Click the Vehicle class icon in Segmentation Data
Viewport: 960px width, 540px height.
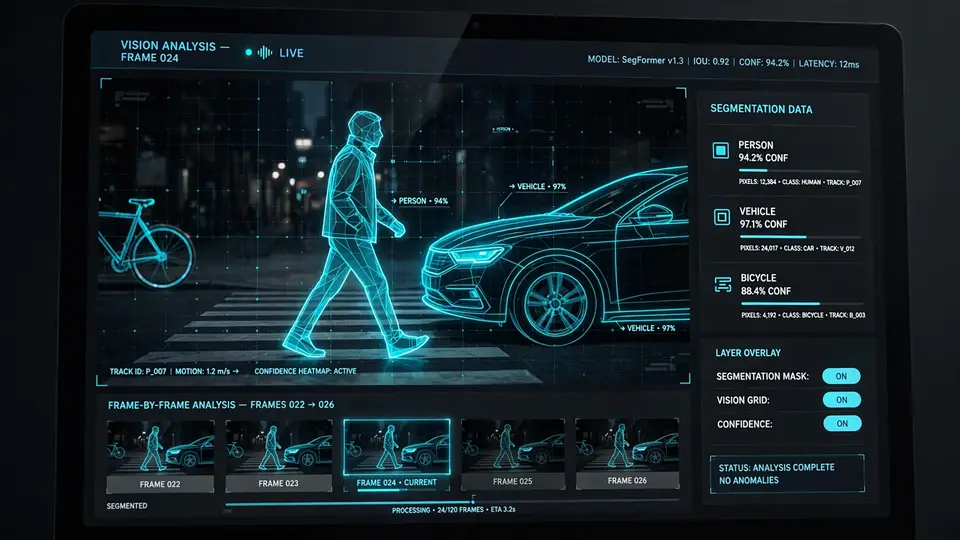pos(722,217)
